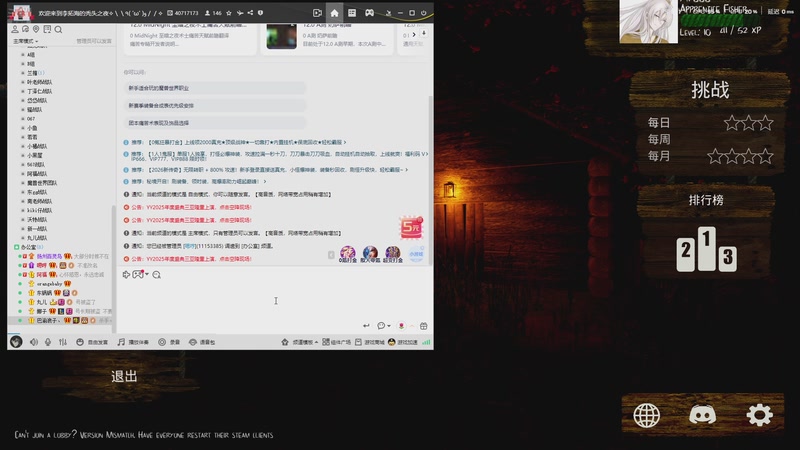Click the channel avatar in title bar
The width and height of the screenshot is (800, 450).
pyautogui.click(x=21, y=13)
